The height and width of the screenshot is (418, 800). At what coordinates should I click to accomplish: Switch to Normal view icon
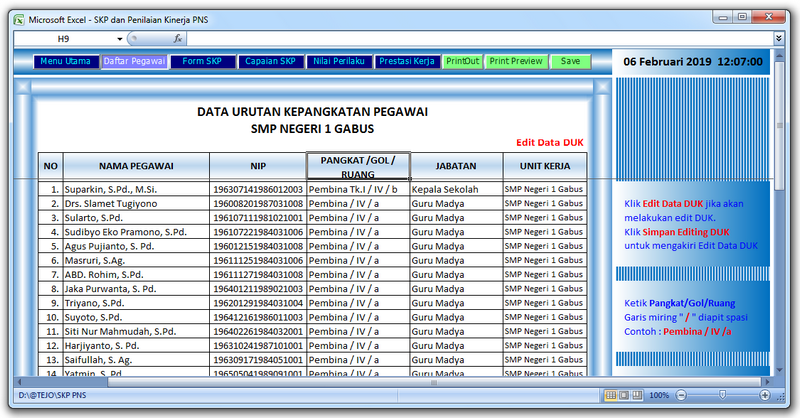pyautogui.click(x=611, y=396)
